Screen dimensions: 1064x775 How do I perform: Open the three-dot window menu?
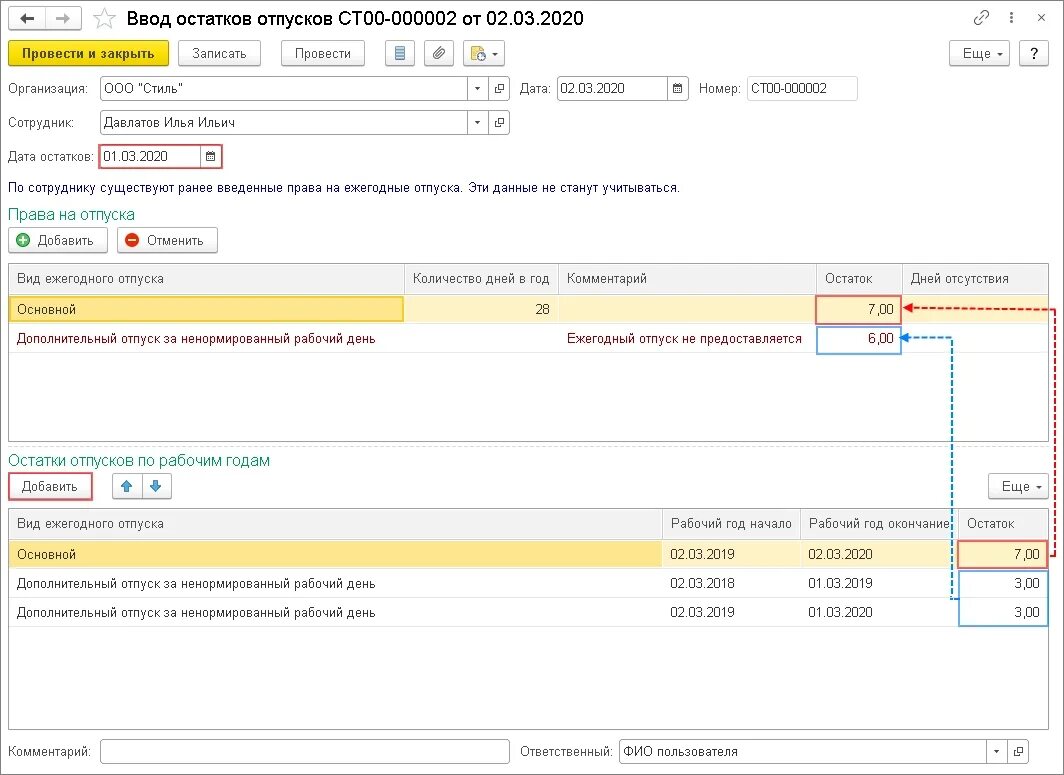pos(1011,18)
